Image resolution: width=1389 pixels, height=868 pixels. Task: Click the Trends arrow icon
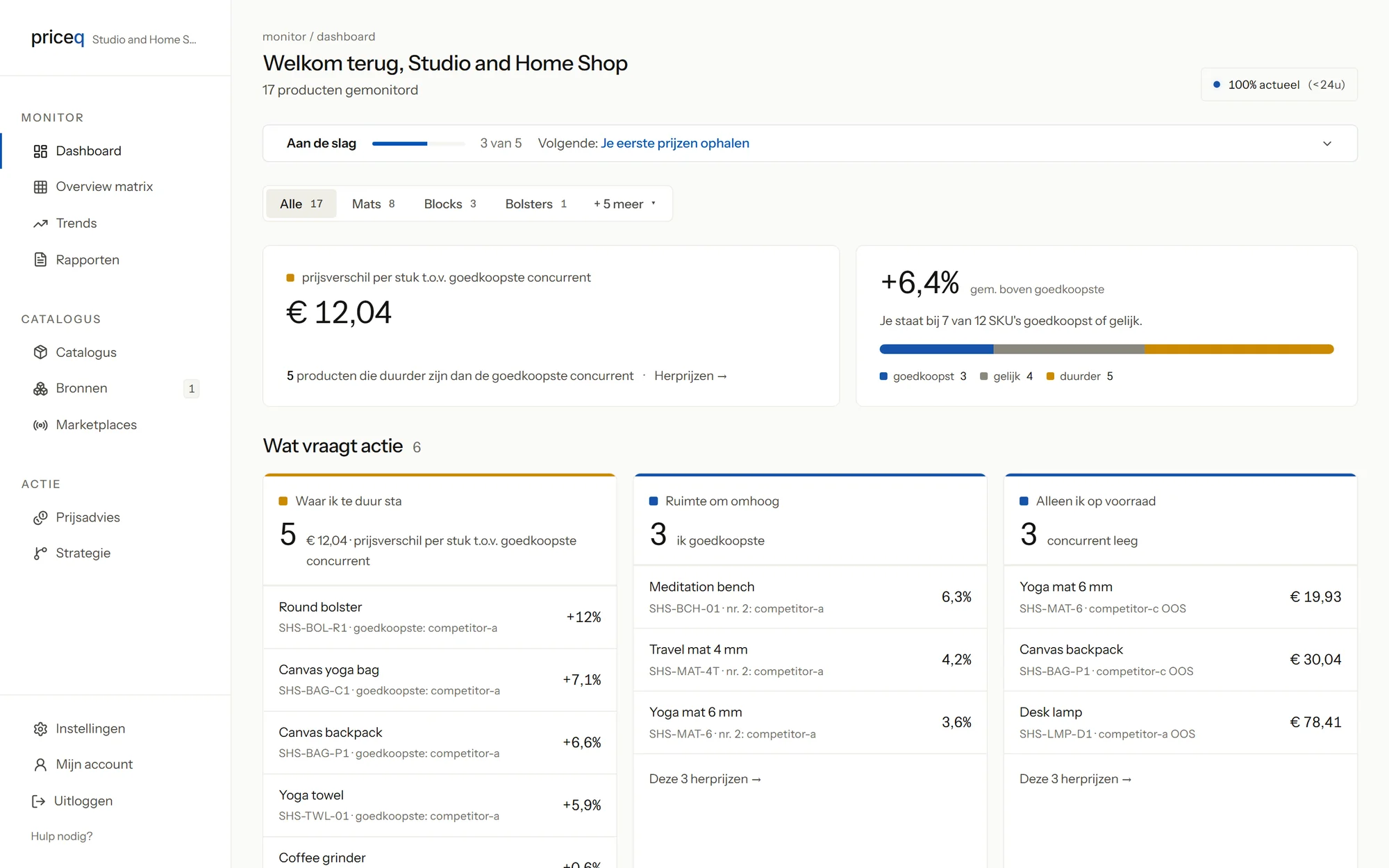click(x=40, y=224)
